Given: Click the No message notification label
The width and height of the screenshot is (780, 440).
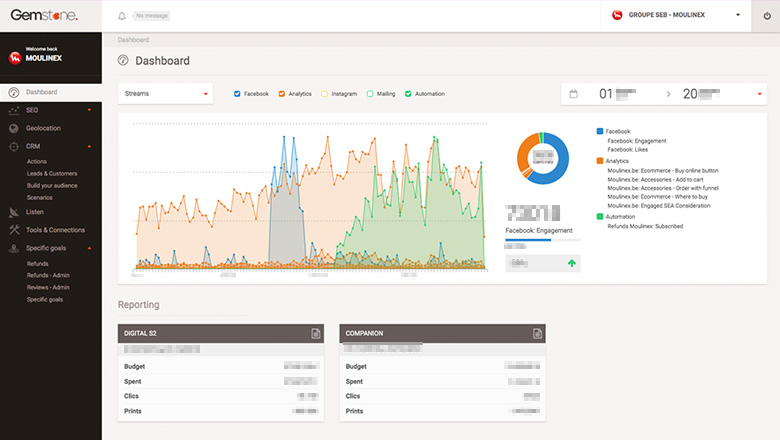Looking at the screenshot, I should point(152,16).
